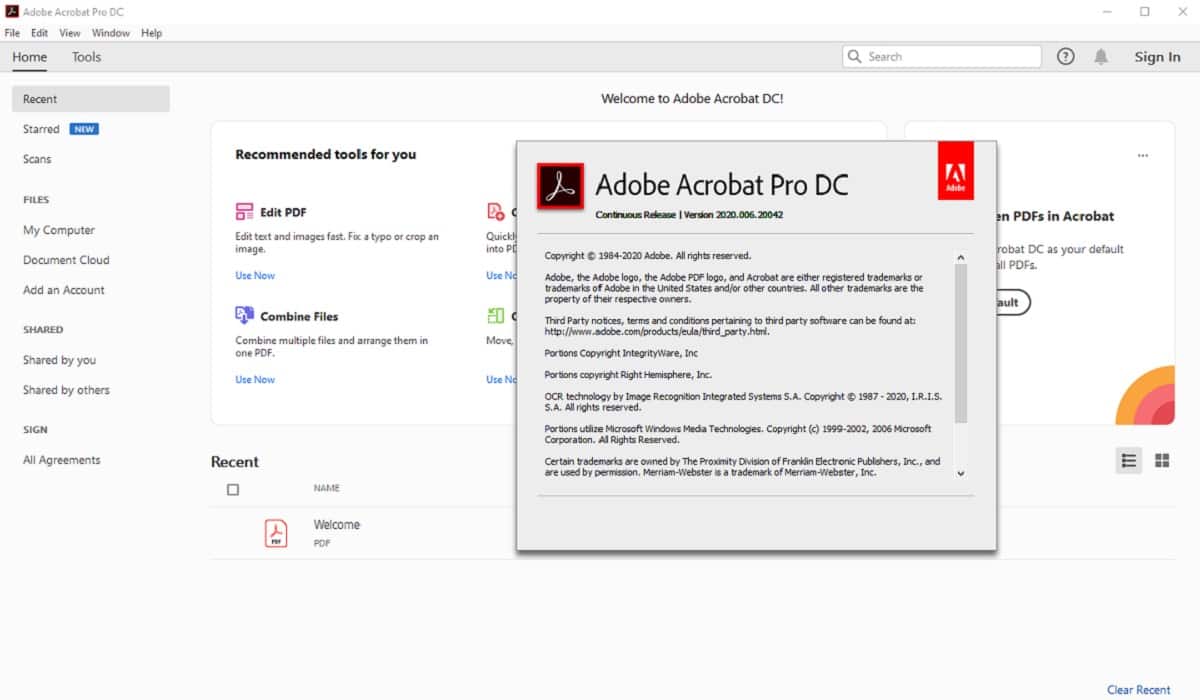Click the scroll up arrow in About dialog
The image size is (1200, 700).
(x=961, y=257)
